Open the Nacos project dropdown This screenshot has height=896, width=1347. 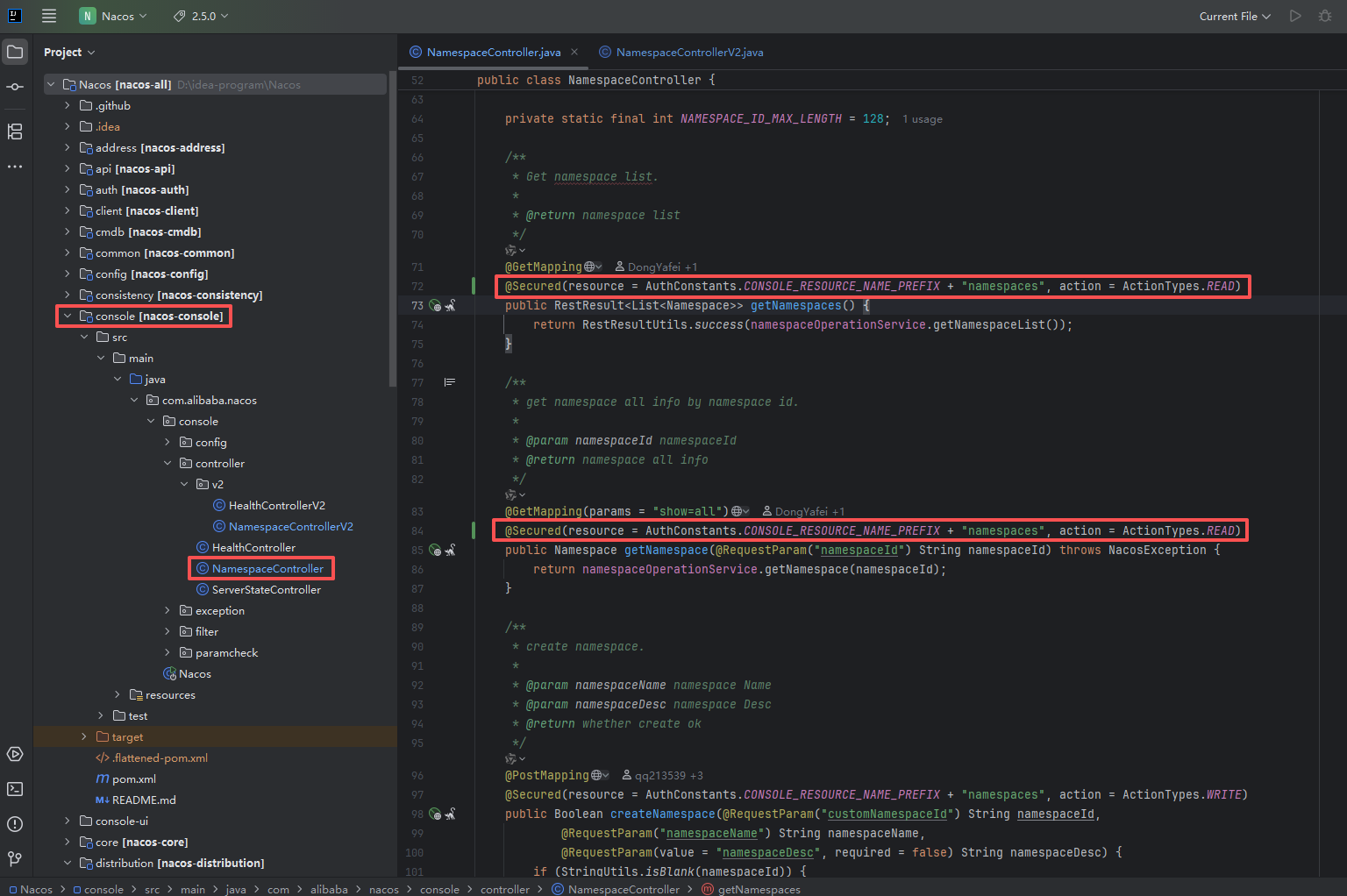pyautogui.click(x=113, y=16)
